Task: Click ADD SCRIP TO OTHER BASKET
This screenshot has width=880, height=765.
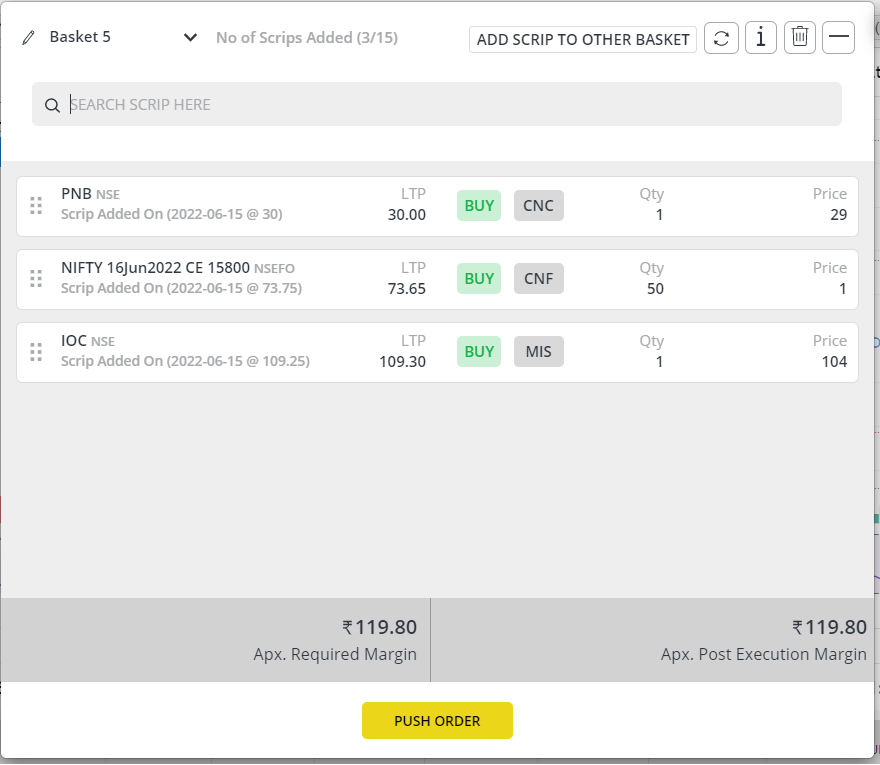Action: click(x=583, y=39)
